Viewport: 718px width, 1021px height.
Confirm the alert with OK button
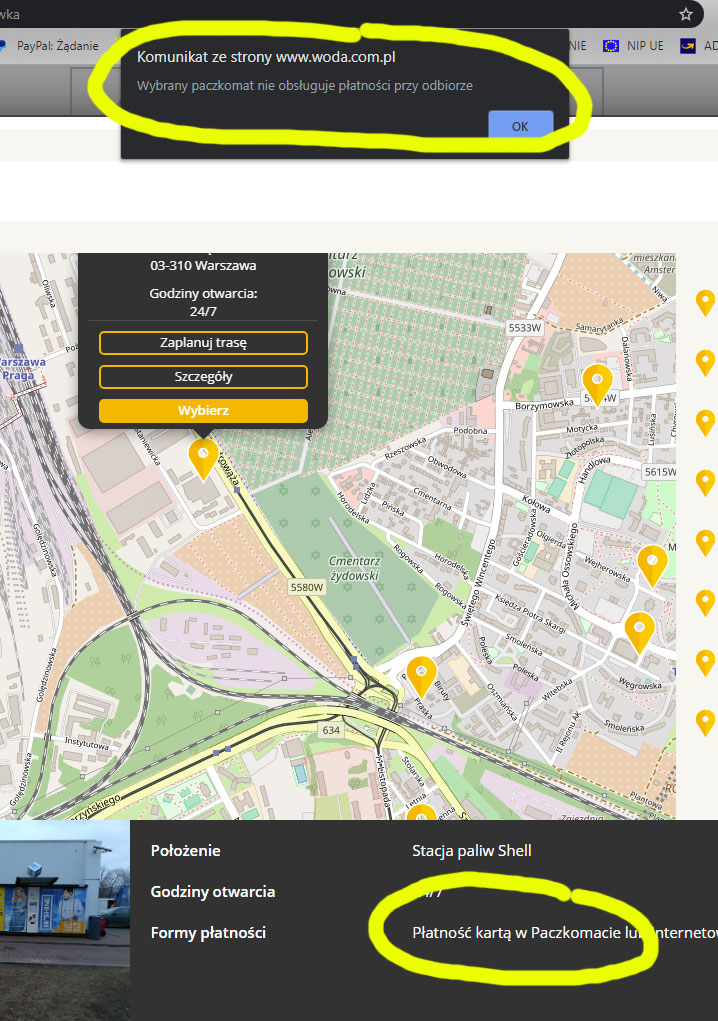(x=520, y=126)
